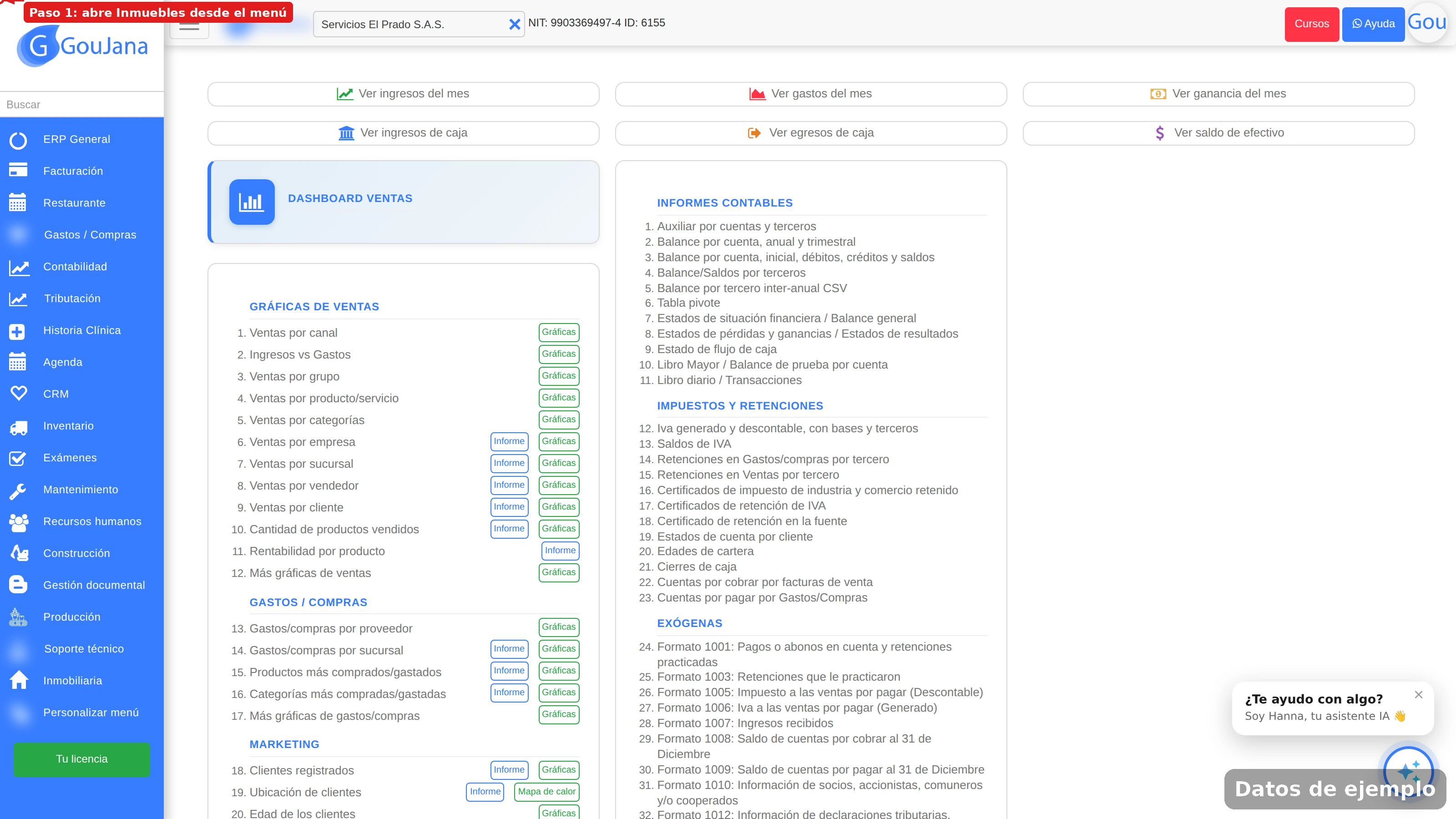Open Cierres de caja report
This screenshot has height=819, width=1456.
(x=696, y=567)
